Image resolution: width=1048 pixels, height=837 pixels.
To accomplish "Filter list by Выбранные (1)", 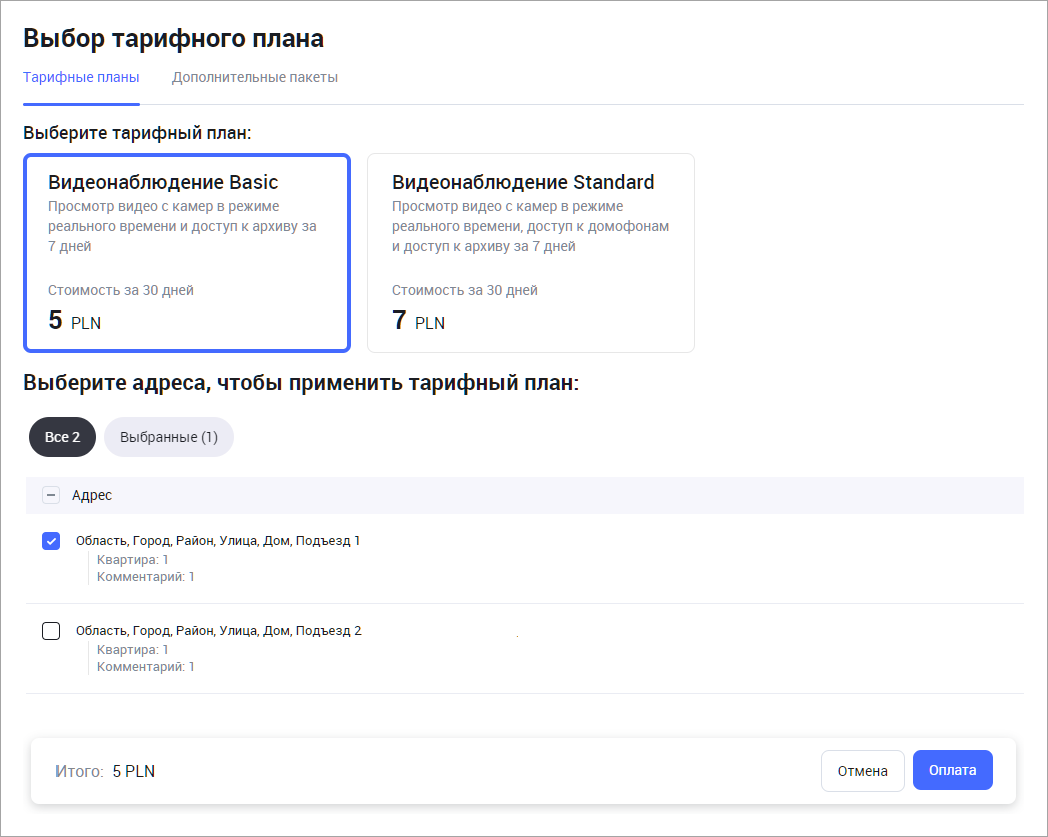I will pyautogui.click(x=168, y=437).
